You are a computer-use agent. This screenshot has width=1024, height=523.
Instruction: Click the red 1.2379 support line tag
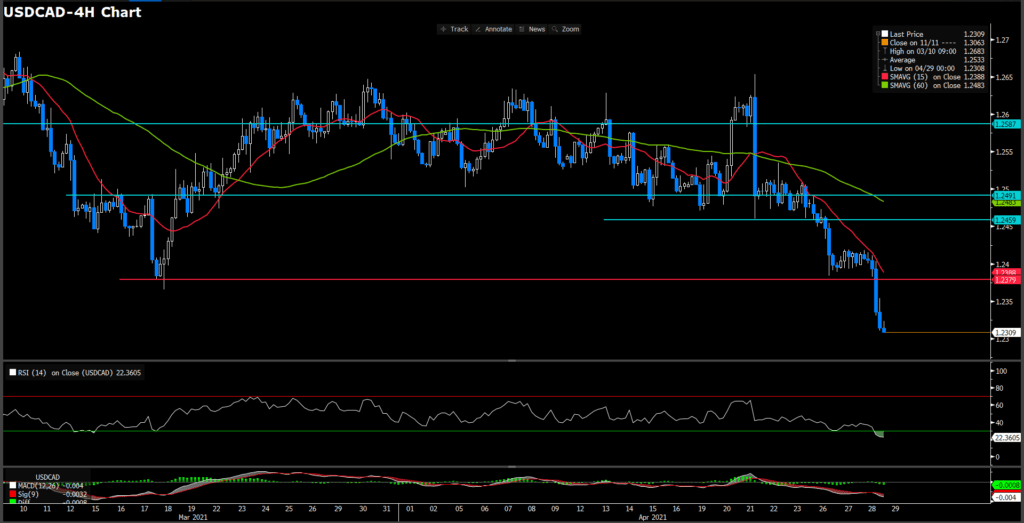coord(1004,279)
